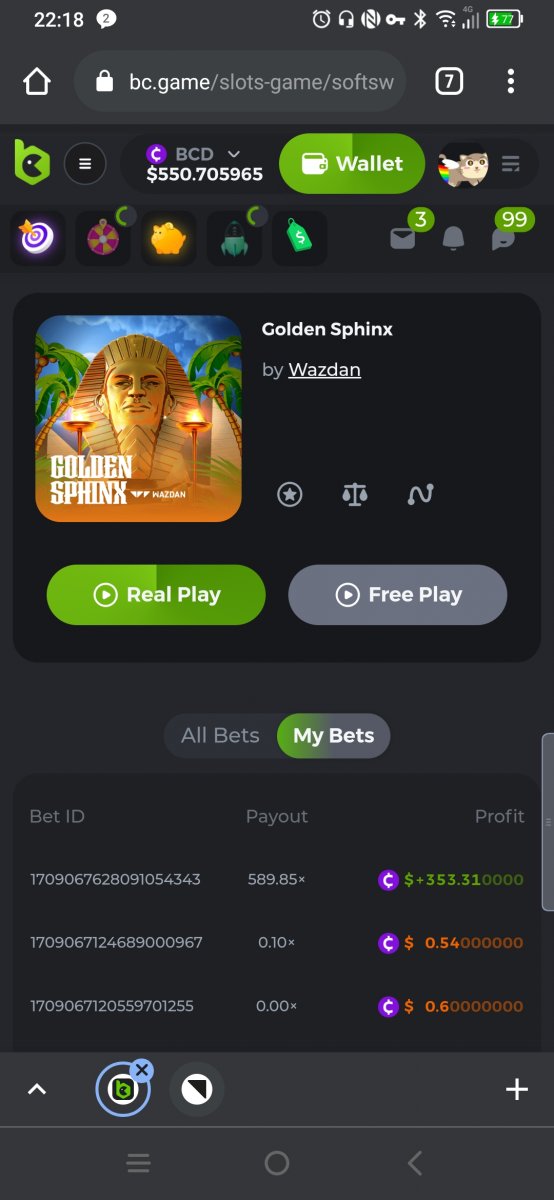Tap the Golden Sphinx game thumbnail
Screen dimensions: 554x1200
coord(139,419)
